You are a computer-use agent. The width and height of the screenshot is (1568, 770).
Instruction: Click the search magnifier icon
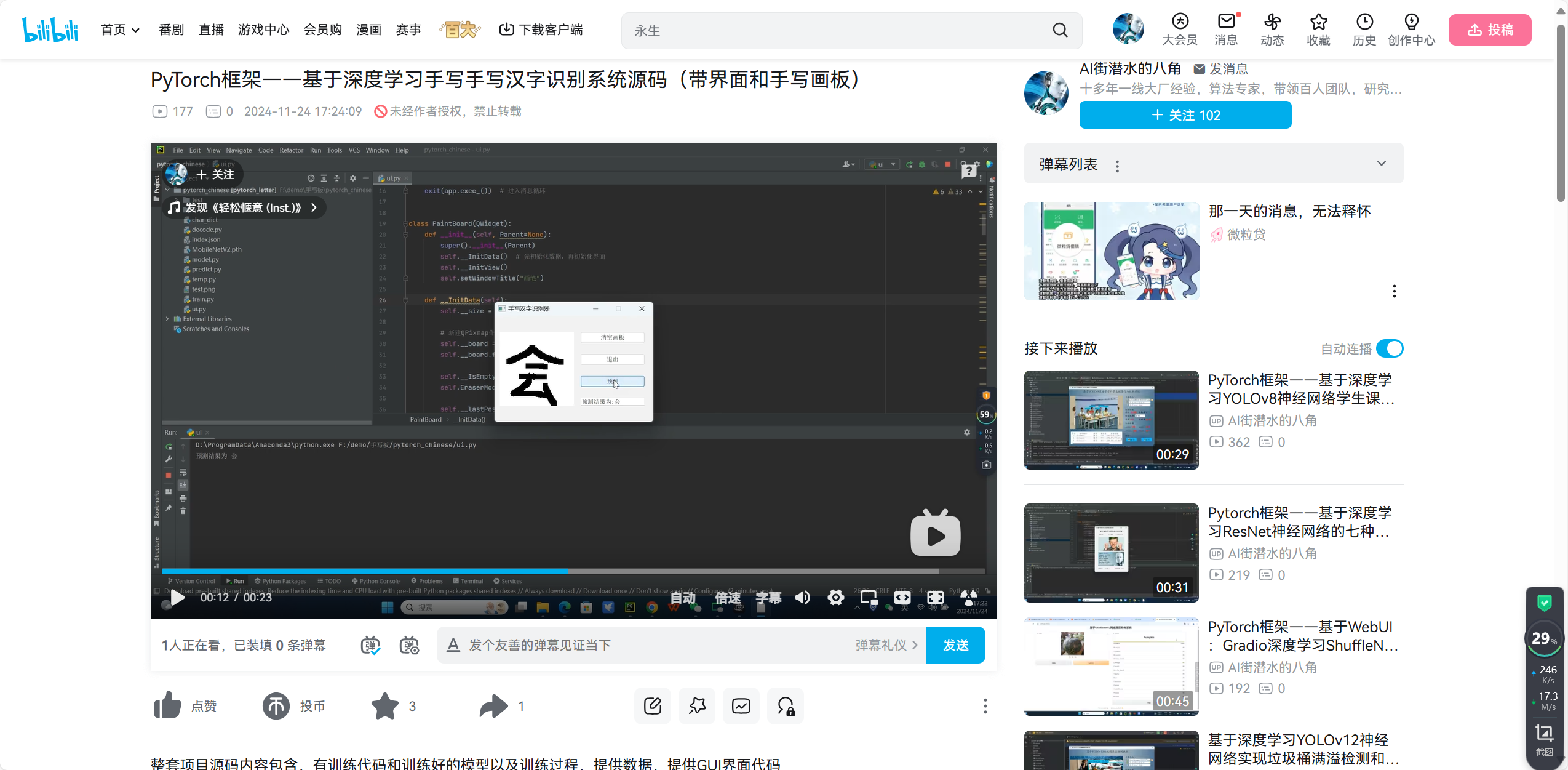(x=1060, y=30)
